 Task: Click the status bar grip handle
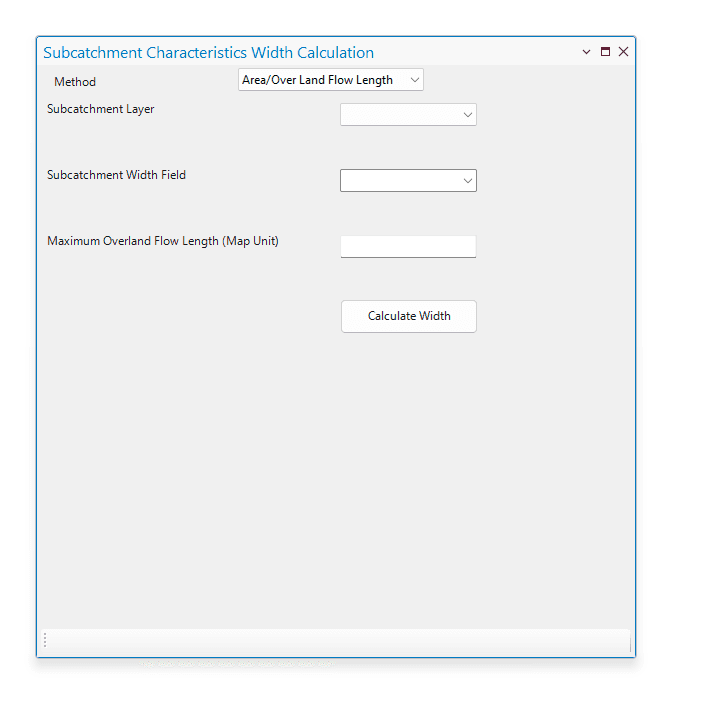(45, 640)
